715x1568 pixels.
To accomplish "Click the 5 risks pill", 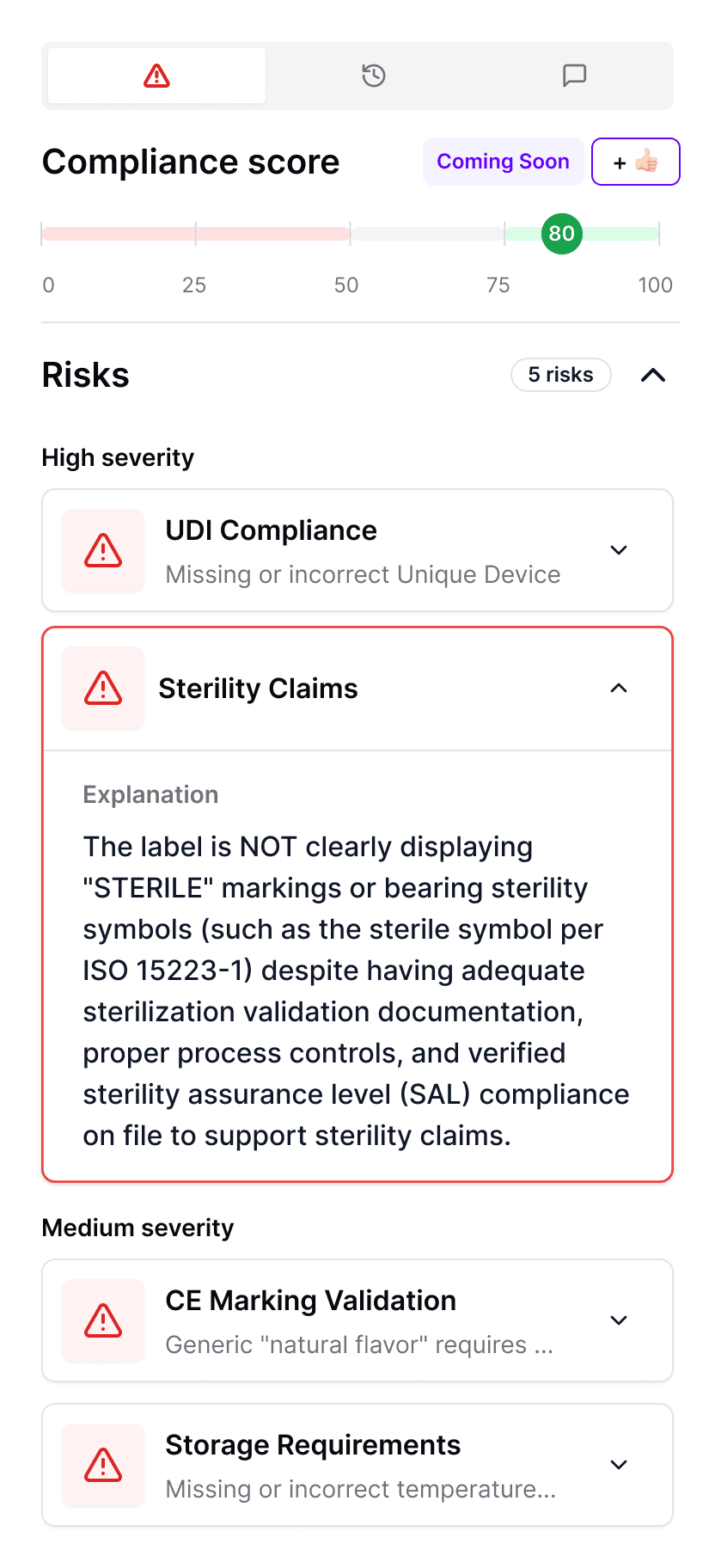I will pyautogui.click(x=560, y=375).
